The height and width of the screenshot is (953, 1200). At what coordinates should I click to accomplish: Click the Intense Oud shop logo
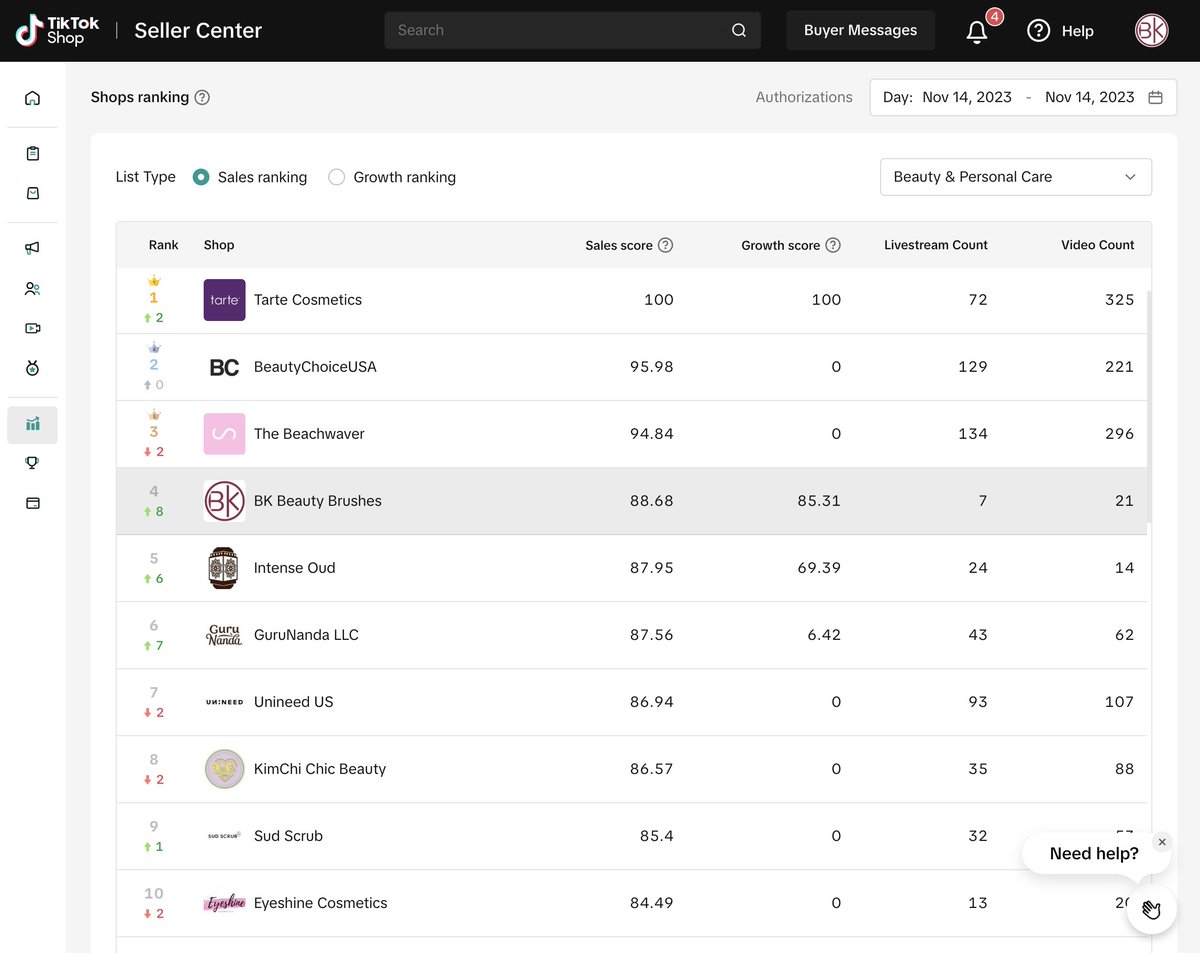point(224,568)
